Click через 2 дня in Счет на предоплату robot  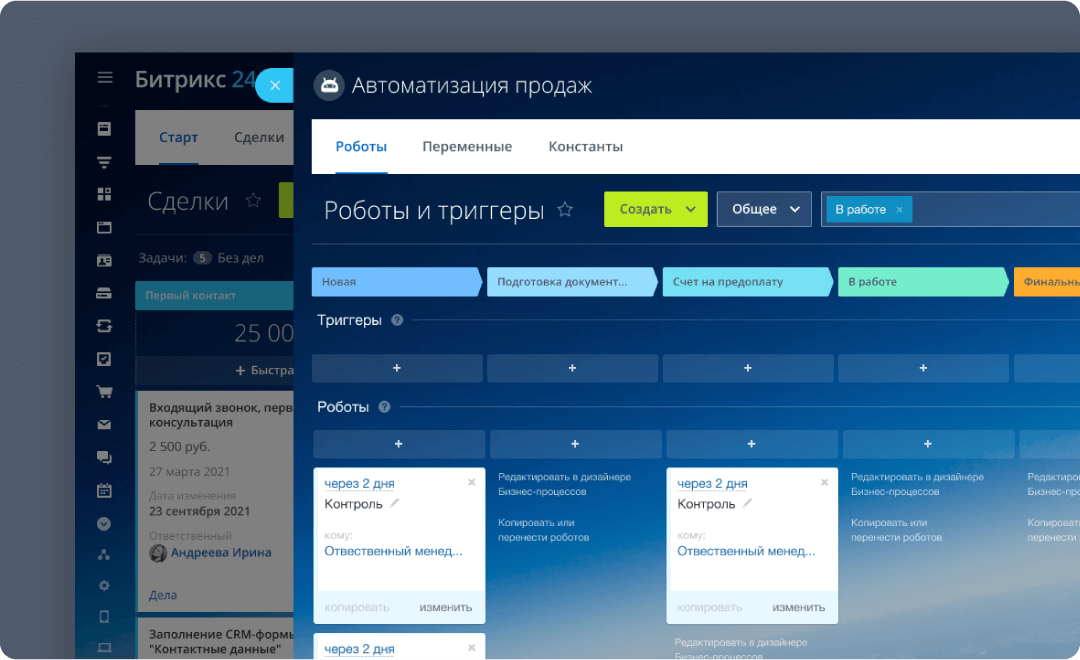[x=712, y=484]
